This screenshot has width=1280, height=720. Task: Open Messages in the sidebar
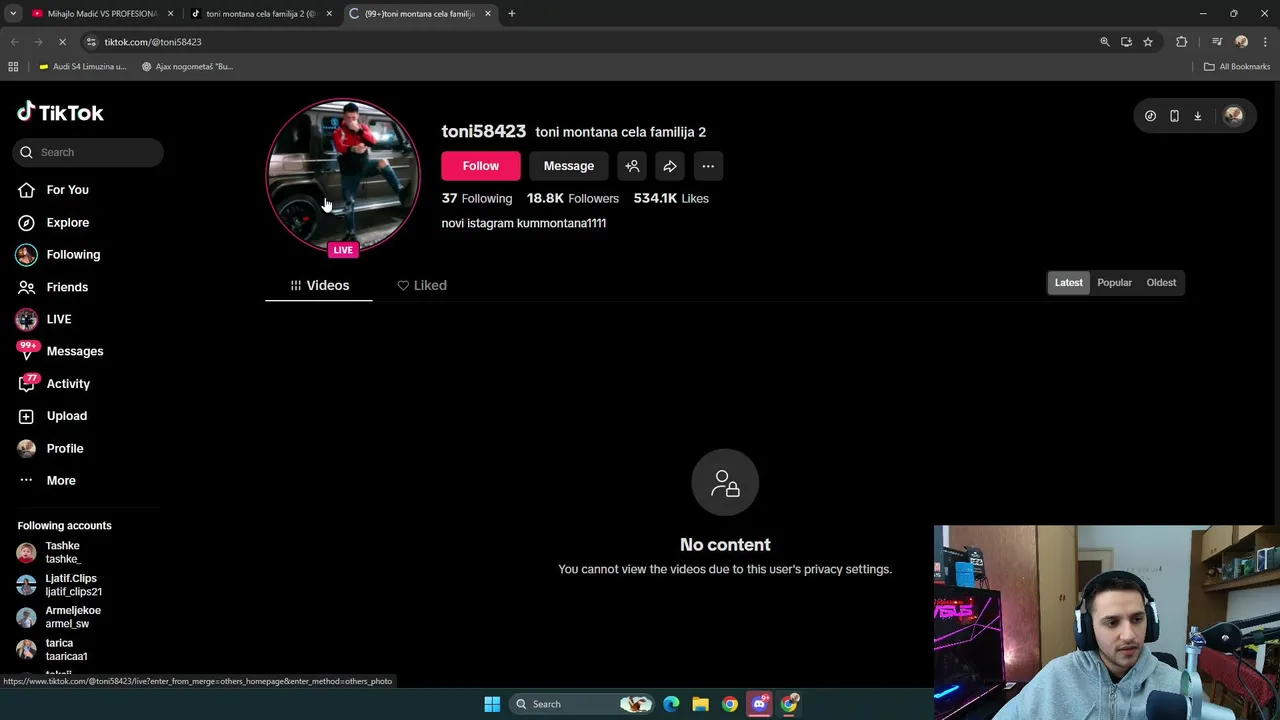60,351
